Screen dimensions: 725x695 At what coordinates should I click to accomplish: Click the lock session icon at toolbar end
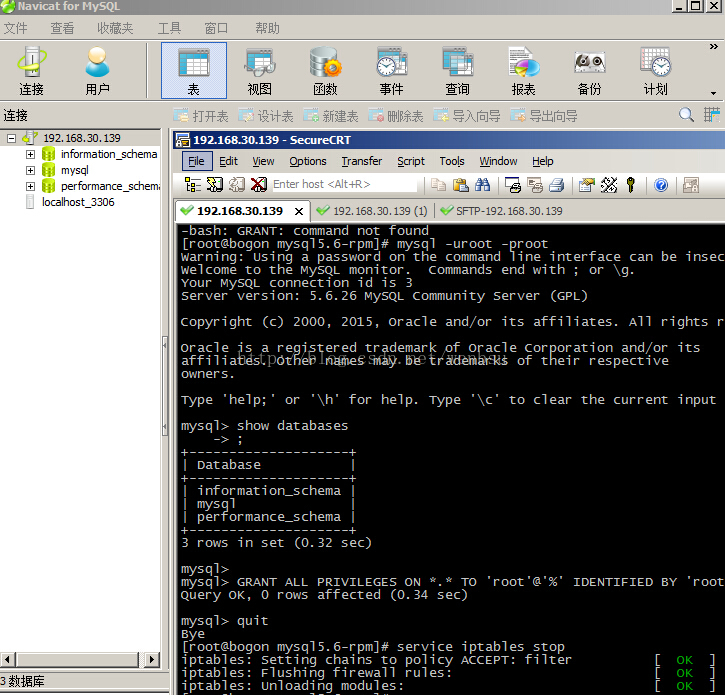coord(691,185)
